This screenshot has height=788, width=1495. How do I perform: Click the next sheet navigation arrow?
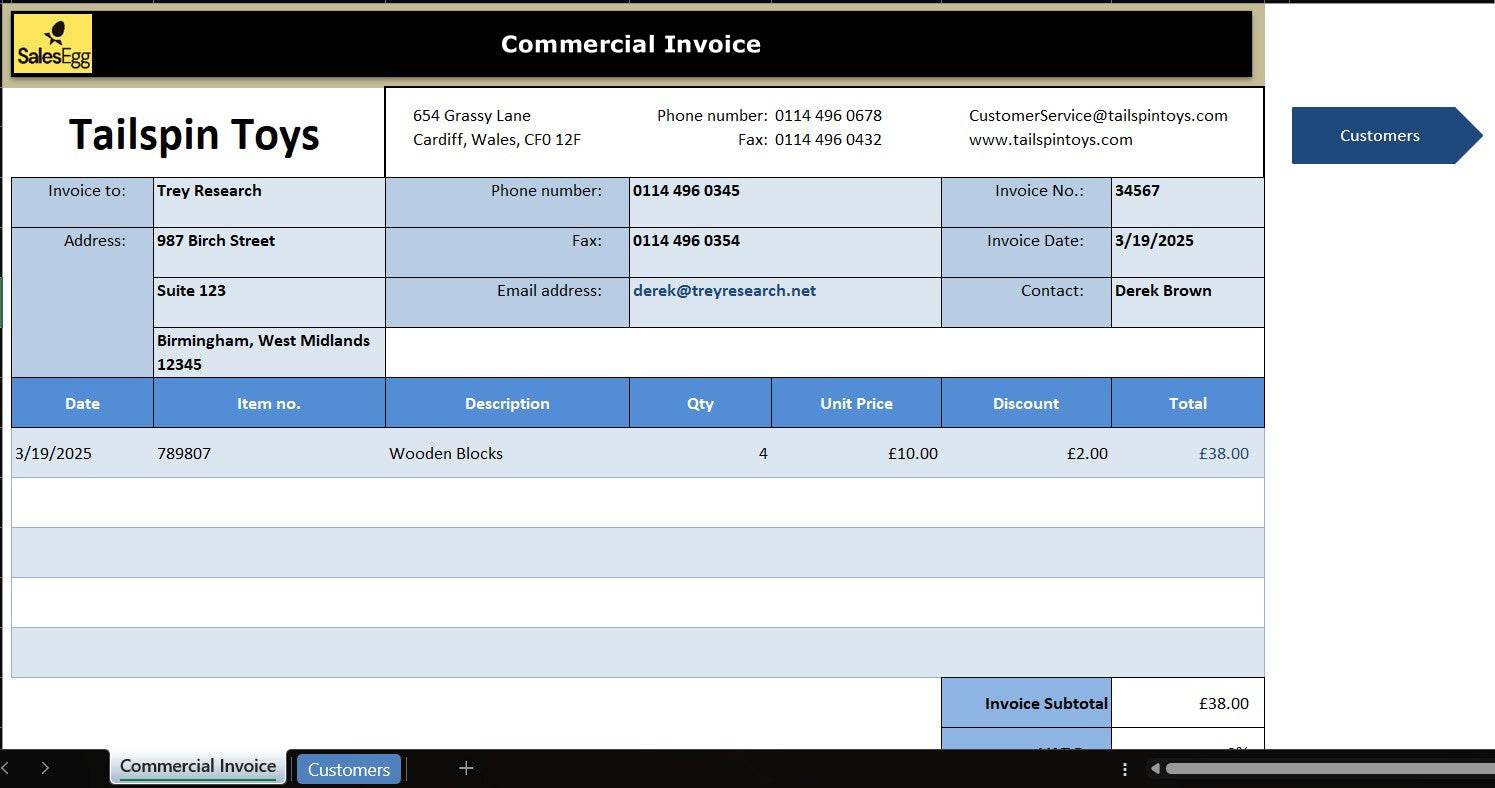[x=45, y=768]
